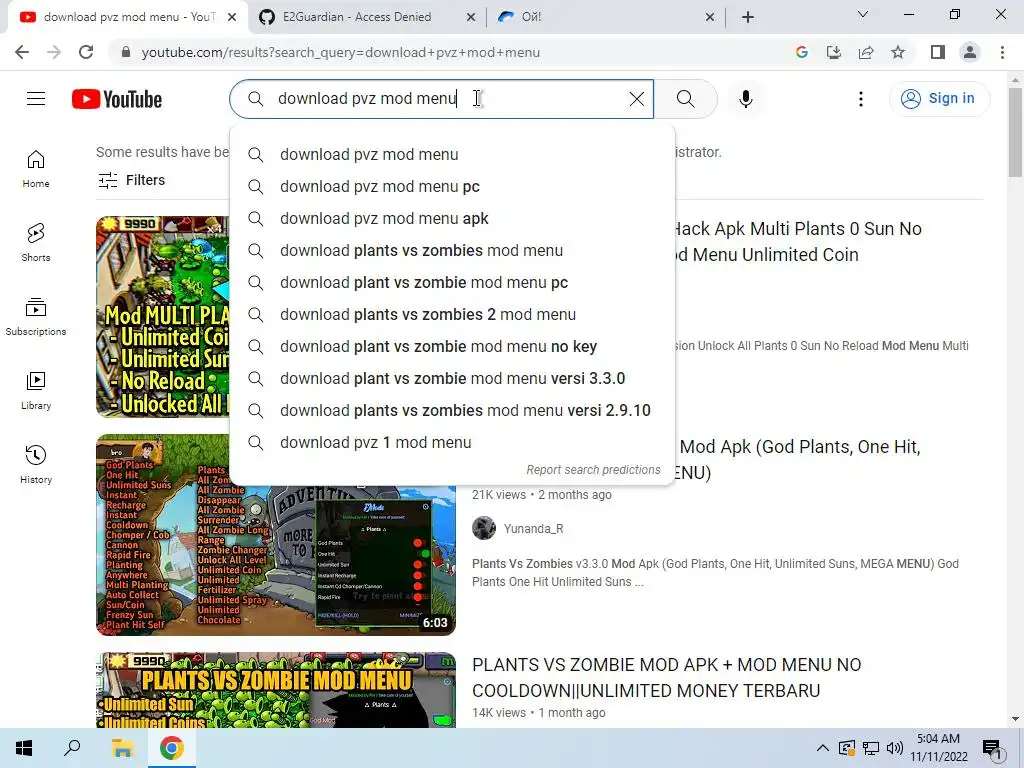
Task: Click the Chrome taskbar icon
Action: click(x=172, y=748)
